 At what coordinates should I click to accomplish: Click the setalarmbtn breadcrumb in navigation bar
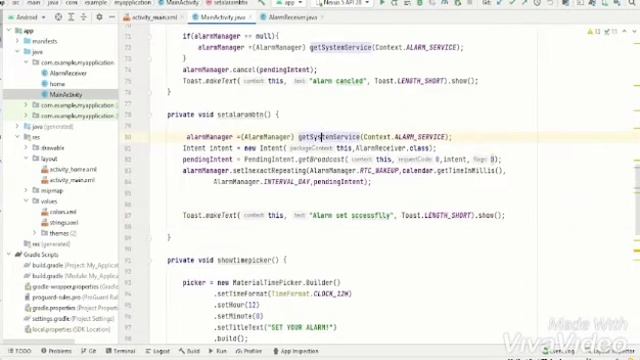point(227,2)
